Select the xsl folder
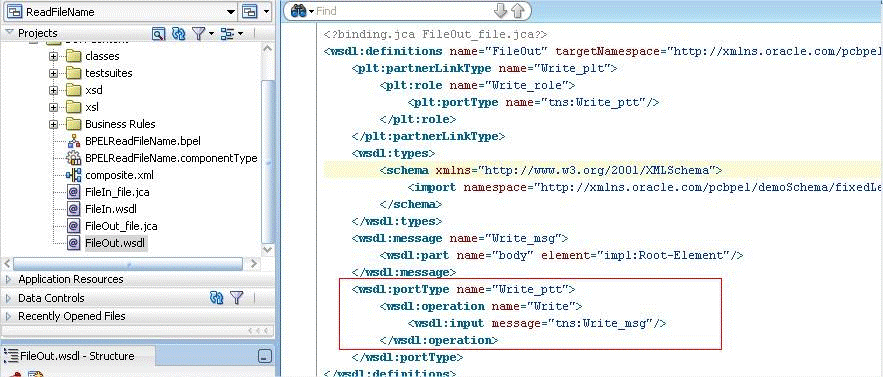 pyautogui.click(x=92, y=107)
